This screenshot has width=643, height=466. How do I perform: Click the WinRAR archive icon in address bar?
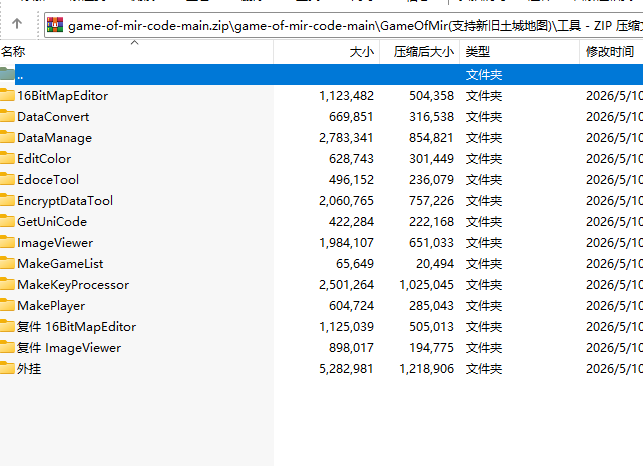pos(55,25)
